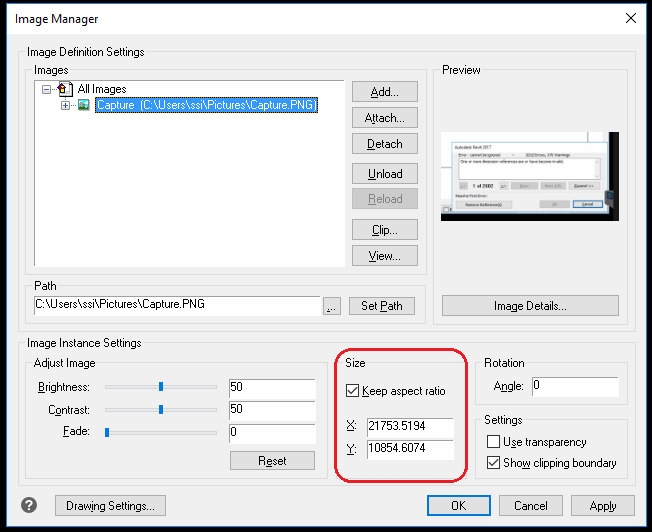Click the image preview thumbnail
The height and width of the screenshot is (532, 652).
530,176
